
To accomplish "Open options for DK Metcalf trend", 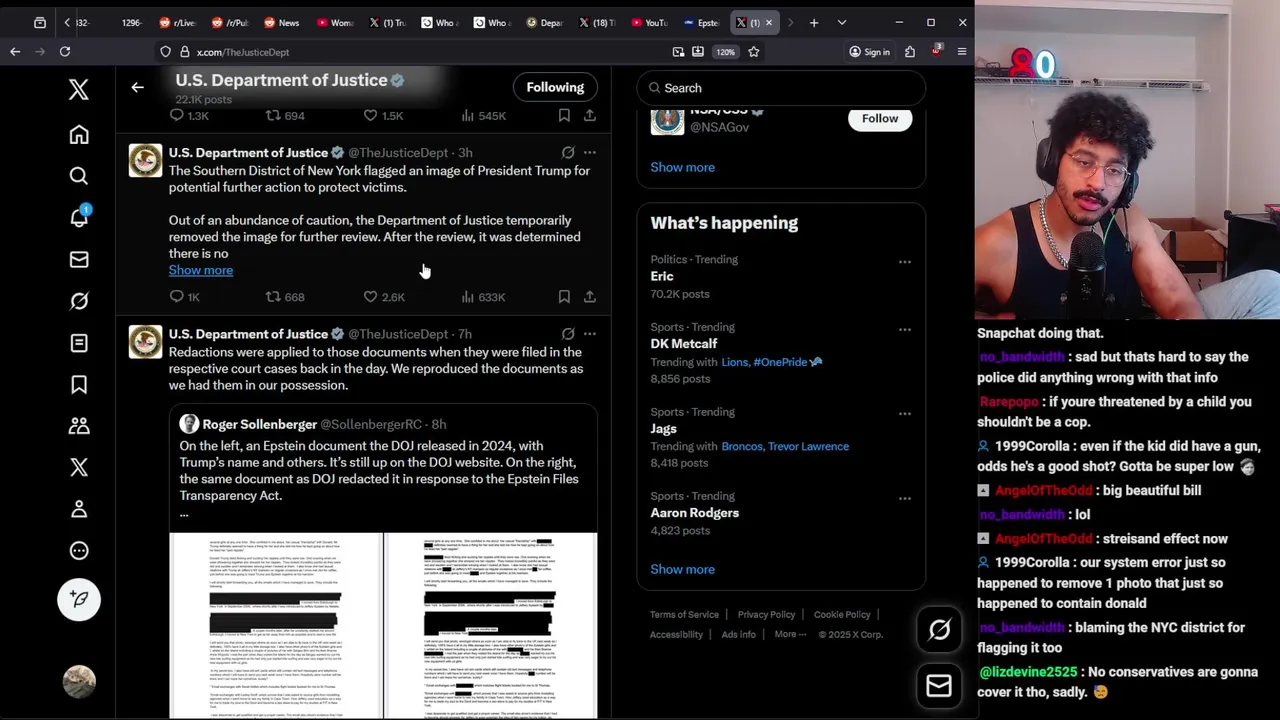I will (x=904, y=330).
